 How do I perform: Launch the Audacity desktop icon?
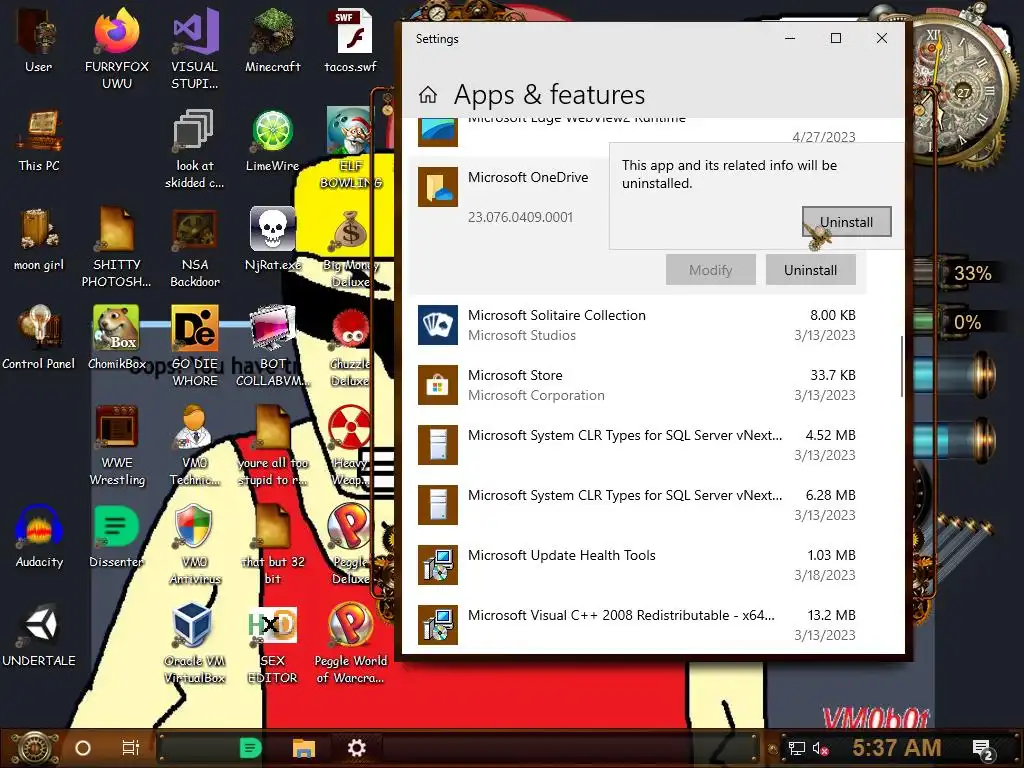(x=39, y=537)
